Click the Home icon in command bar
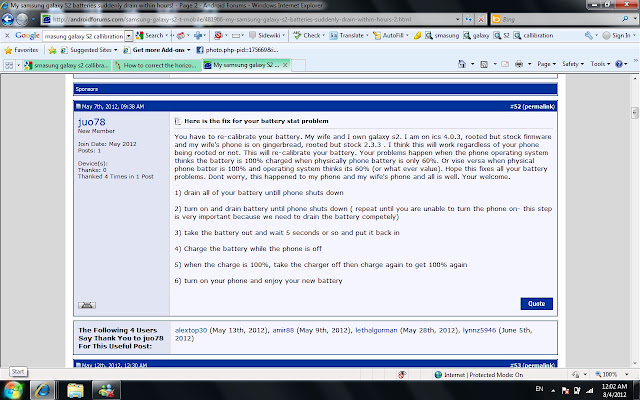 pos(462,64)
